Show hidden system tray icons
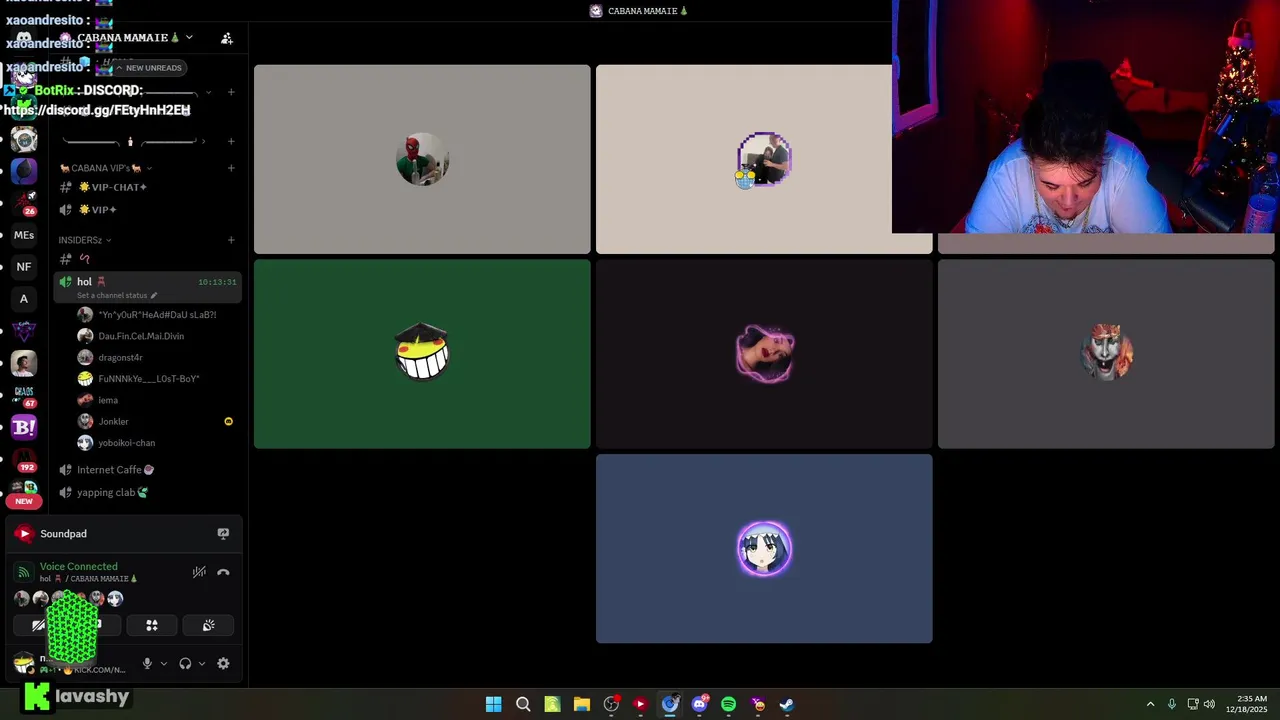 click(1150, 704)
